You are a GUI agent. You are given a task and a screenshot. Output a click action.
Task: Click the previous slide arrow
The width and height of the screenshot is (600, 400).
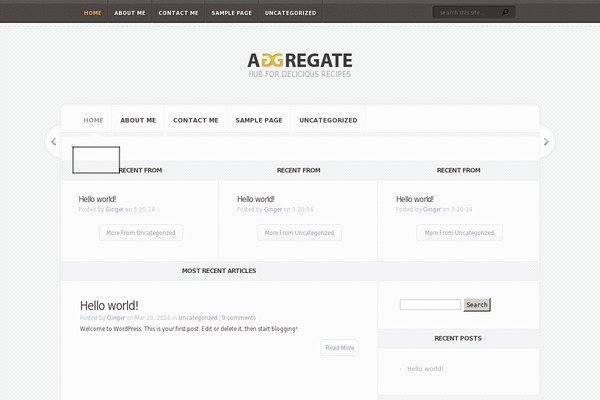pos(54,142)
